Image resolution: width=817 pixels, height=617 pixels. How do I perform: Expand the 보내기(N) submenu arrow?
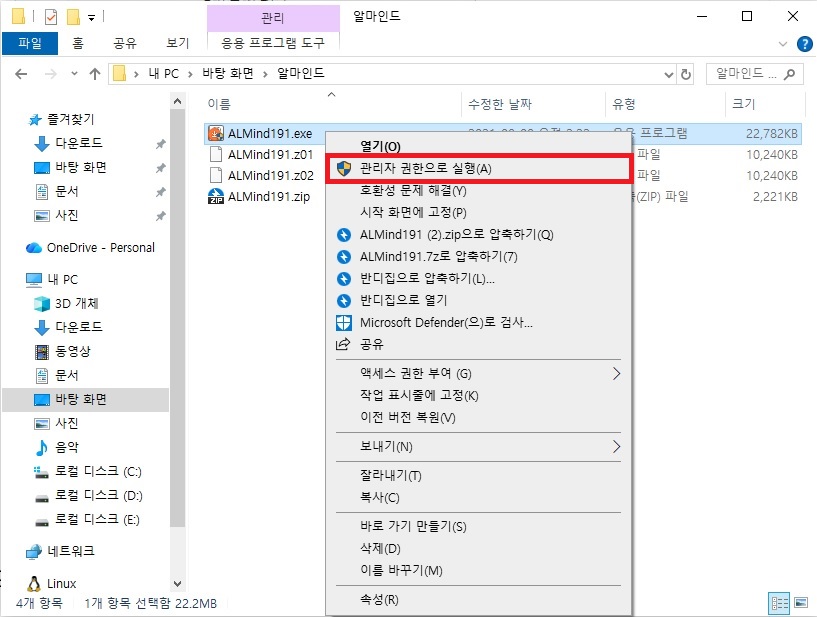click(x=616, y=447)
